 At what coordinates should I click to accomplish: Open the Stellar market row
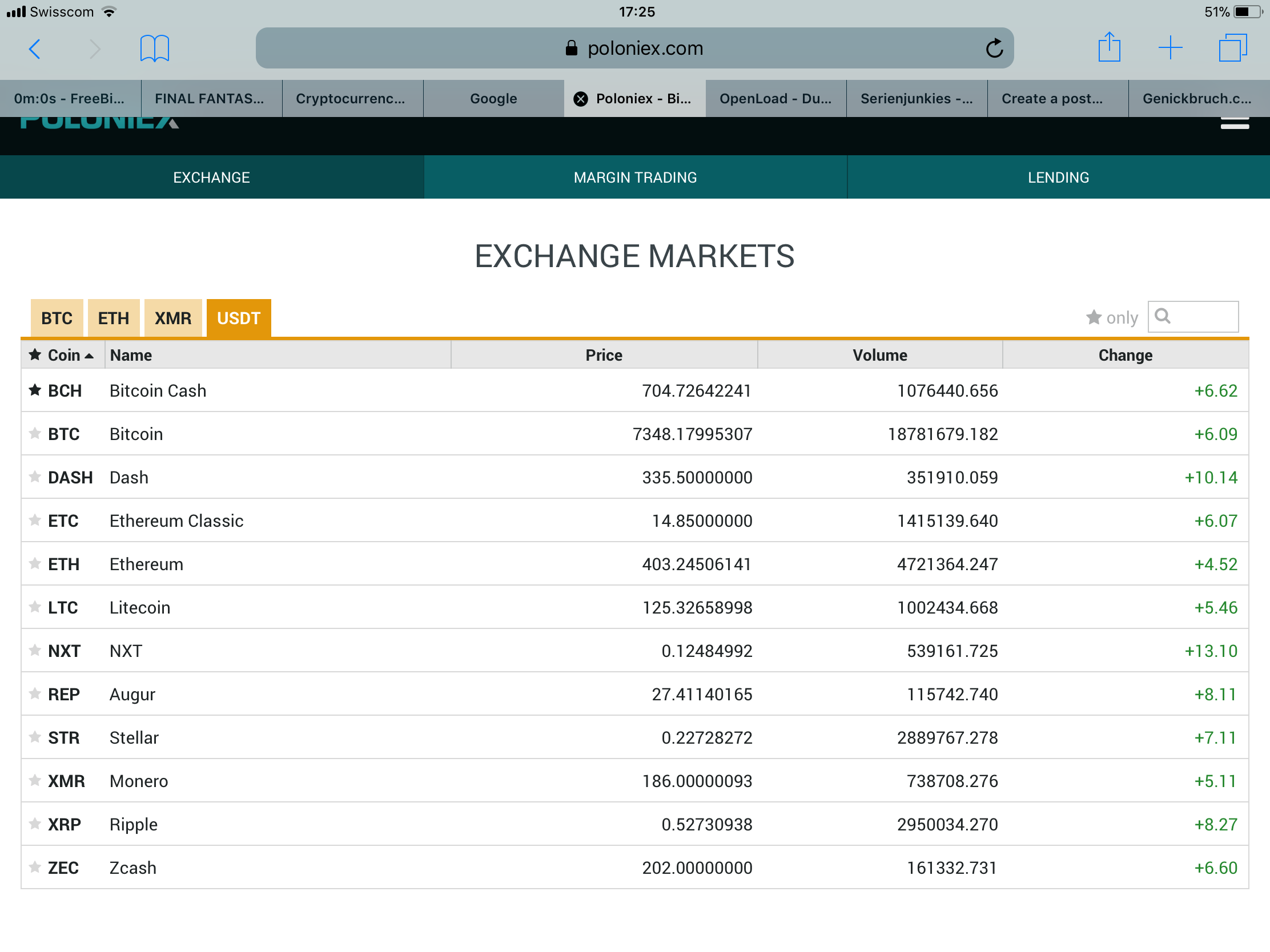[x=635, y=737]
